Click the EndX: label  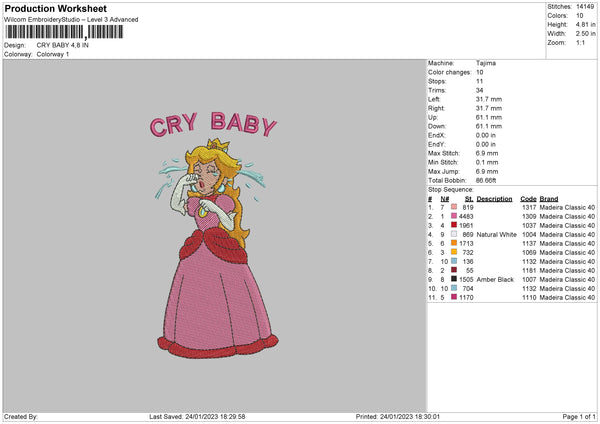click(437, 135)
